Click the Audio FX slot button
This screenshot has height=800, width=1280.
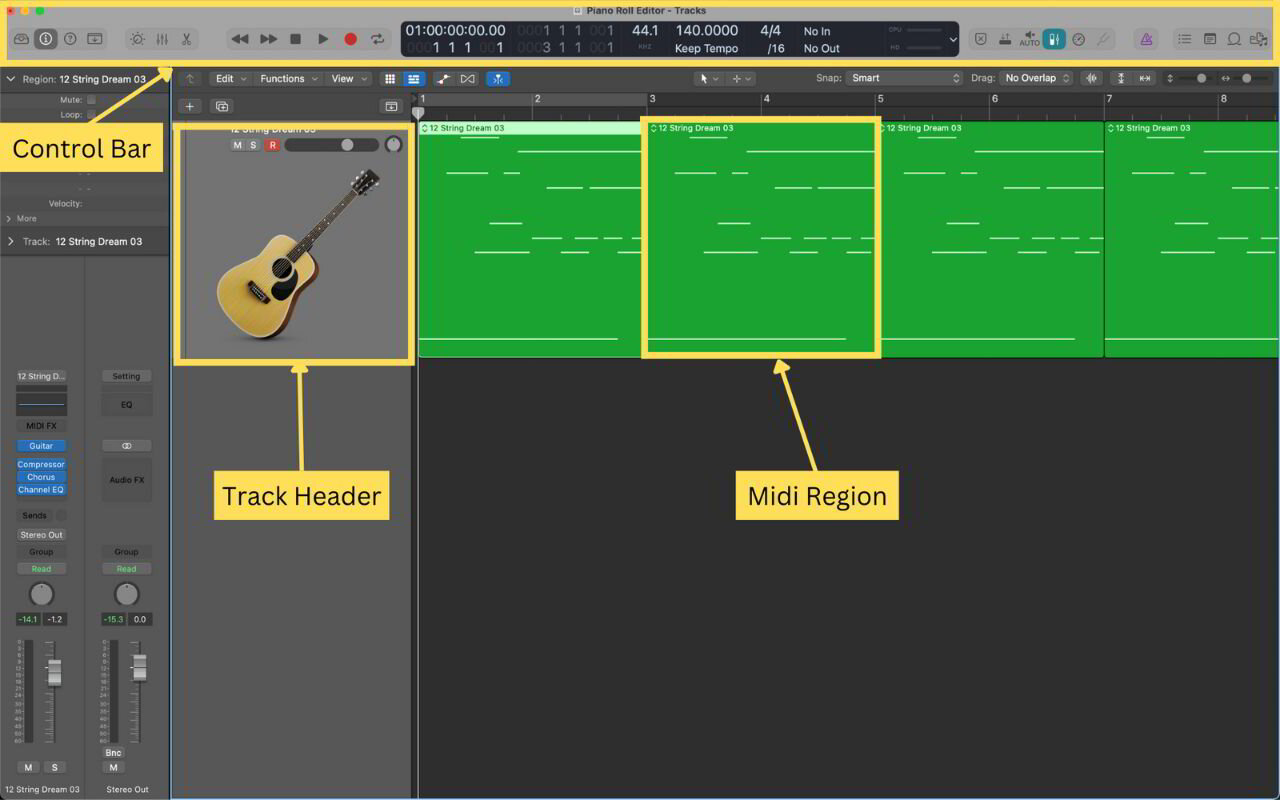point(126,479)
